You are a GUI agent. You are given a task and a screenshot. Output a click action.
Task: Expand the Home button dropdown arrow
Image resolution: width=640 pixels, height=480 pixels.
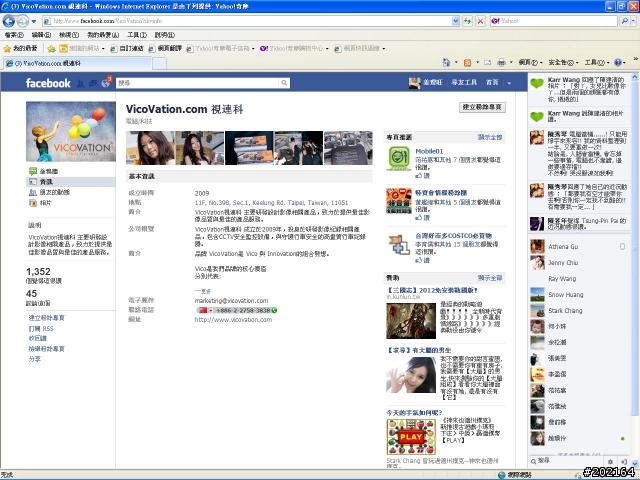[456, 62]
